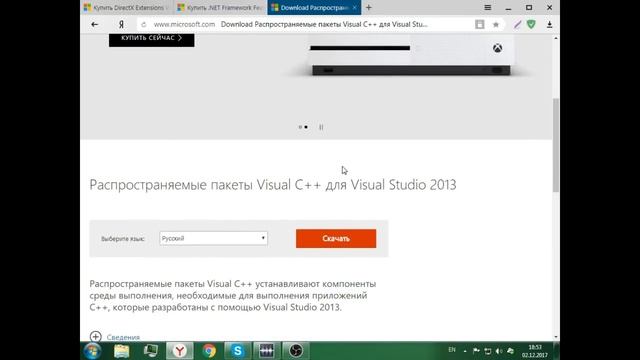The width and height of the screenshot is (640, 360).
Task: Open the audio waveform app on taskbar
Action: click(267, 351)
